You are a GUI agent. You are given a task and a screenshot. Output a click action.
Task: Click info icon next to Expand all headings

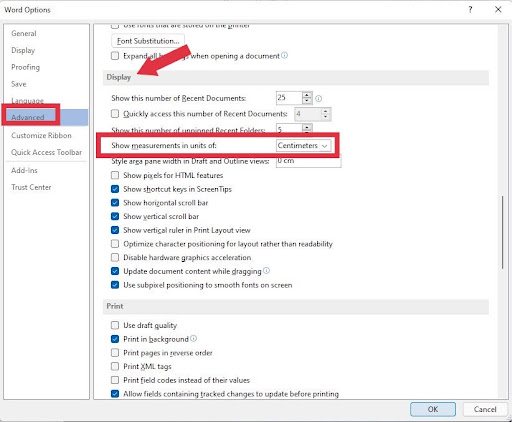(x=284, y=55)
